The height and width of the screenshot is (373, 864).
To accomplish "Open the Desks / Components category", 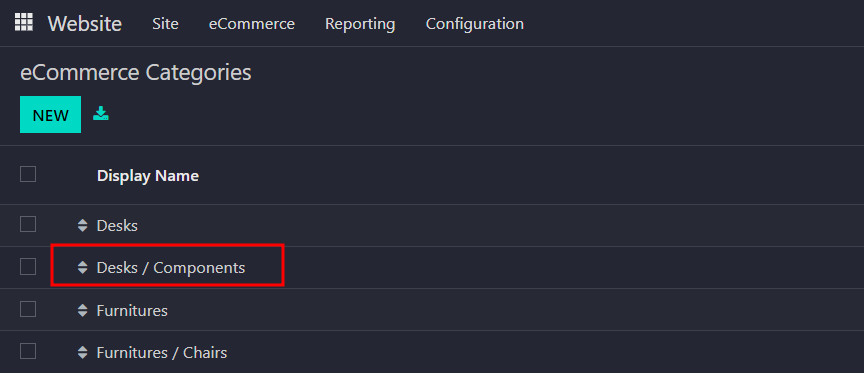I will pos(171,268).
